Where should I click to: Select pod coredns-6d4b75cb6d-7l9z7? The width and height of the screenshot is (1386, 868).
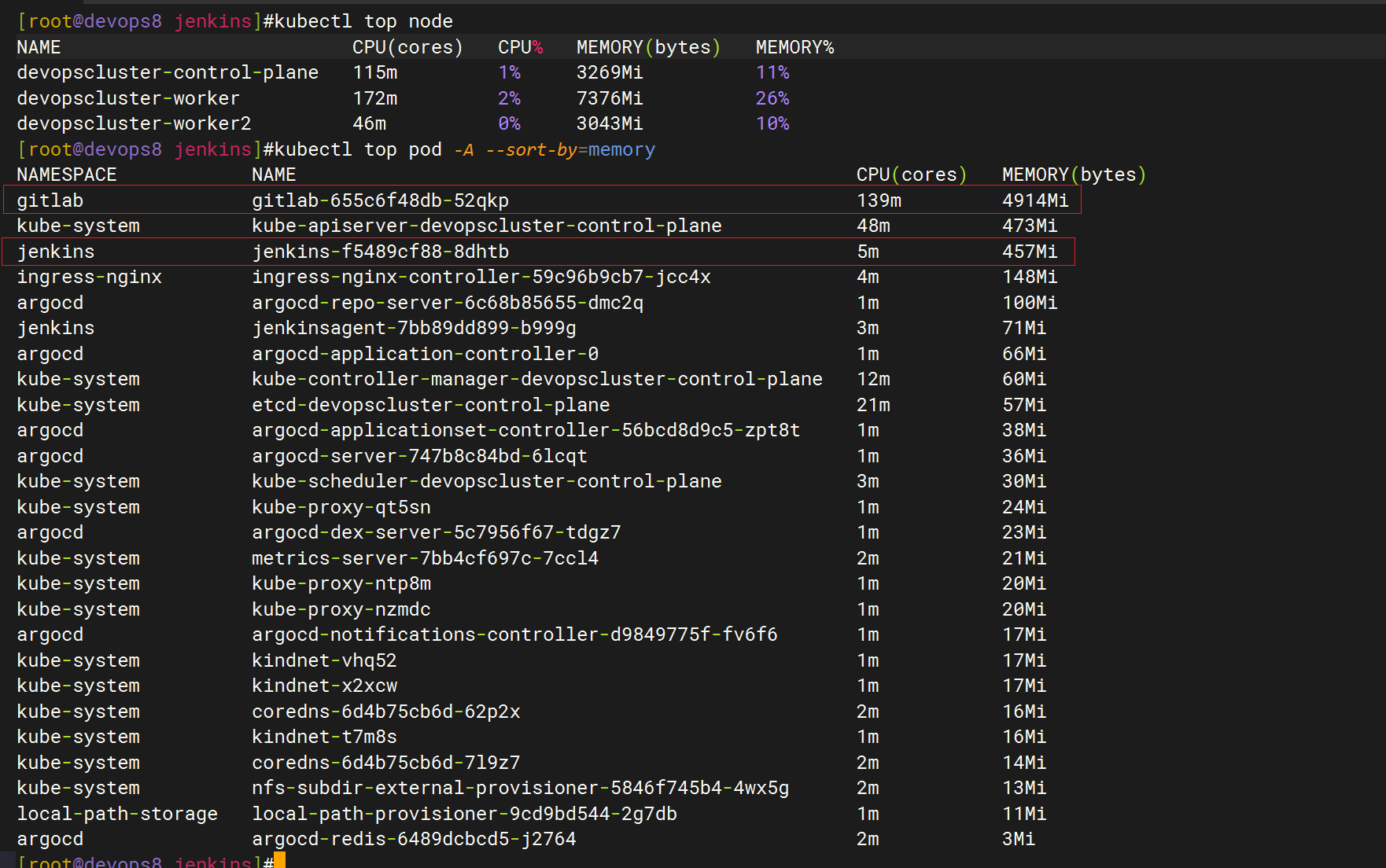click(386, 763)
